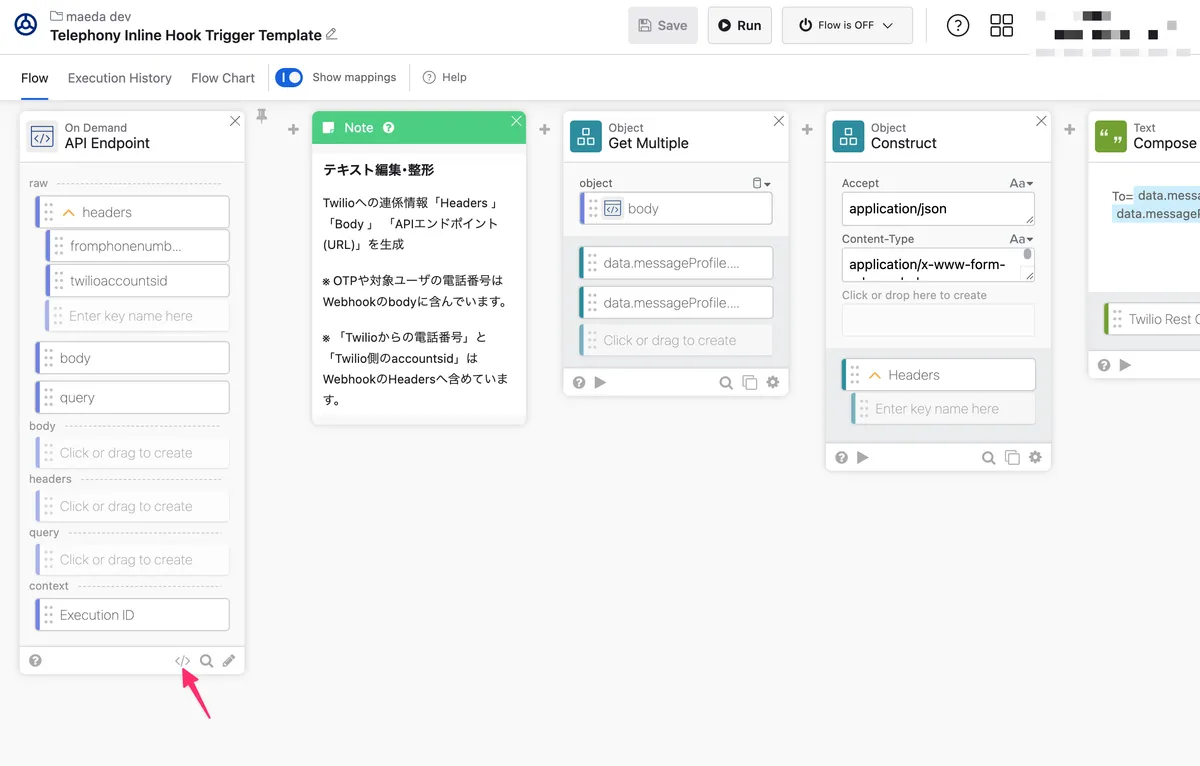The width and height of the screenshot is (1200, 766).
Task: Click duplicate icon on Get Multiple card
Action: (749, 382)
